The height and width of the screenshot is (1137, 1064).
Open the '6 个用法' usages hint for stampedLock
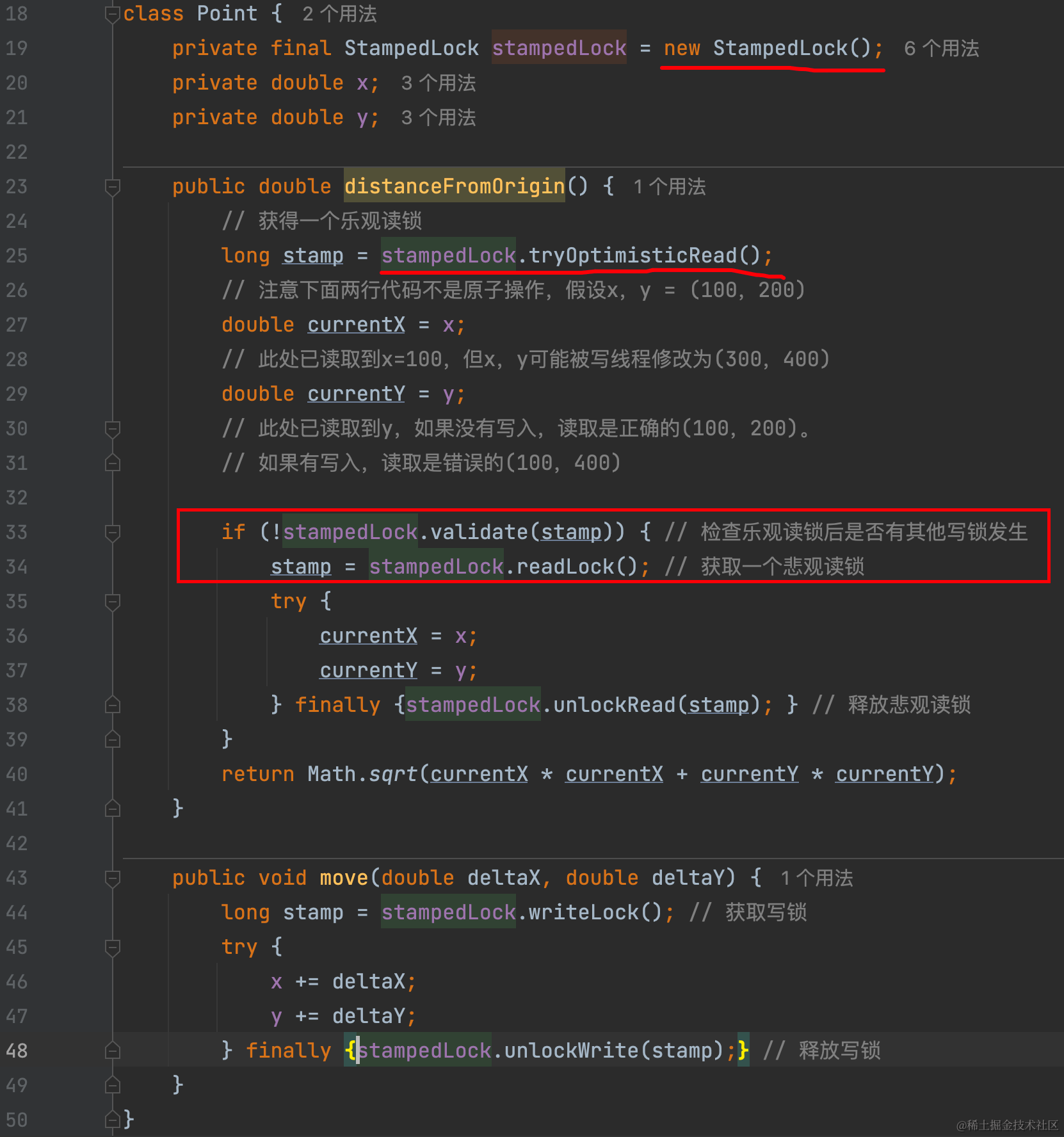(x=941, y=48)
